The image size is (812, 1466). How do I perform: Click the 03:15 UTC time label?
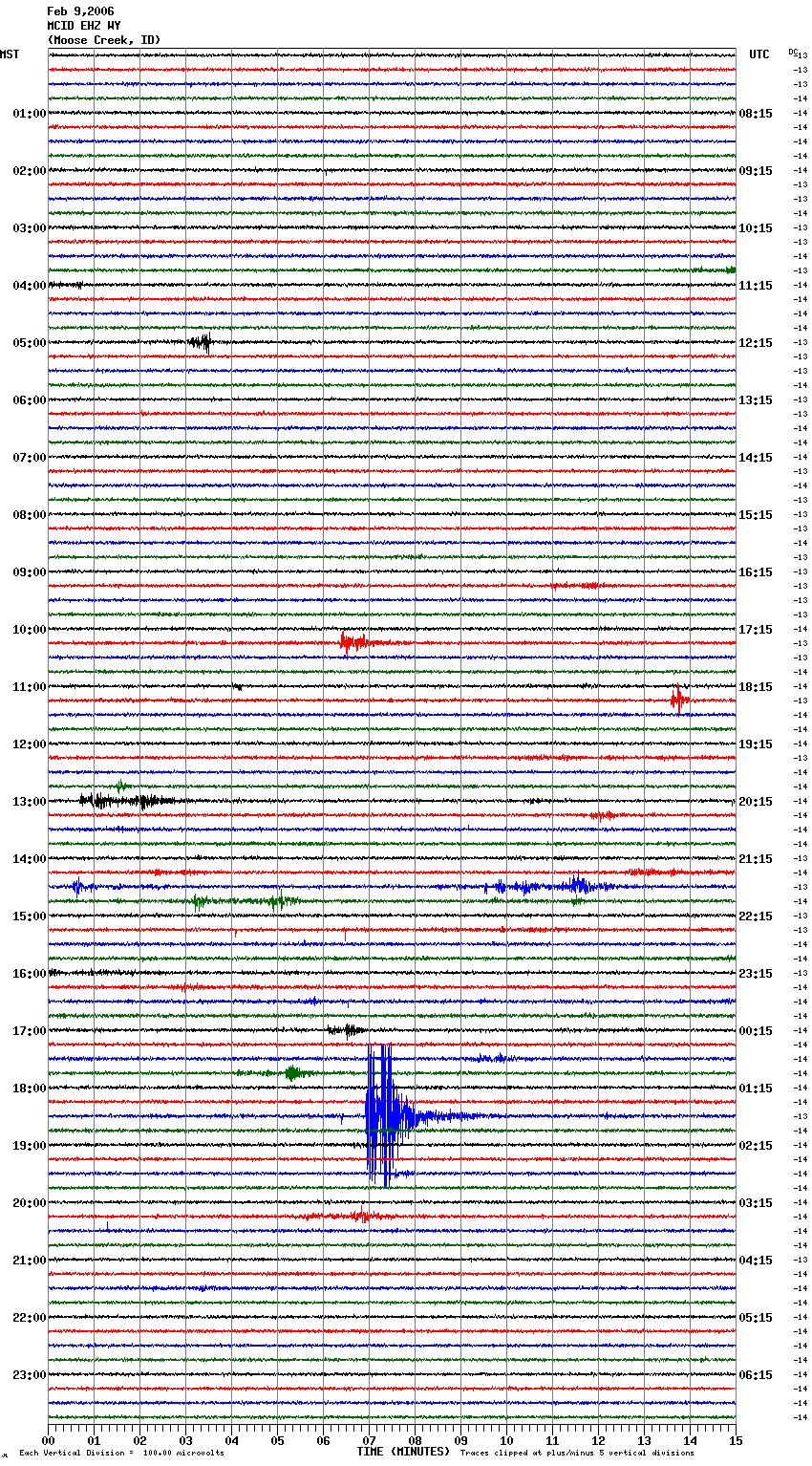coord(756,1203)
